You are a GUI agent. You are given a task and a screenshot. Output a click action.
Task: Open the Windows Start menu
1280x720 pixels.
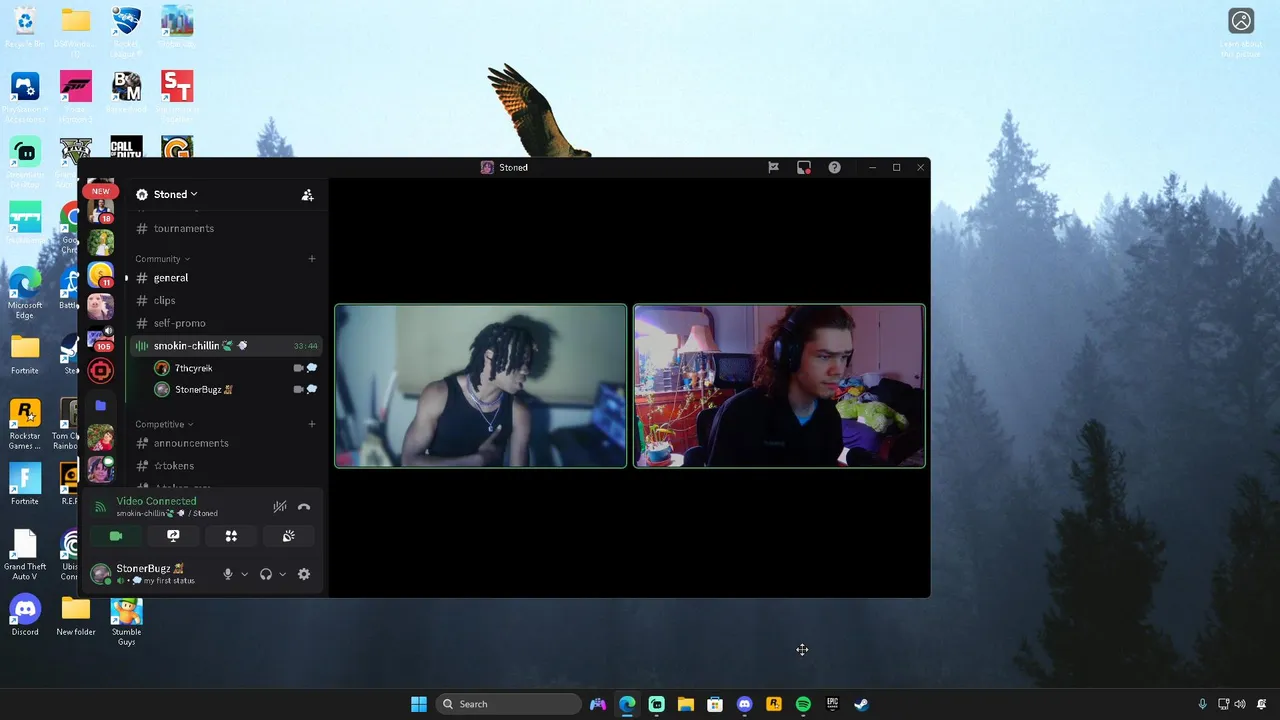419,704
